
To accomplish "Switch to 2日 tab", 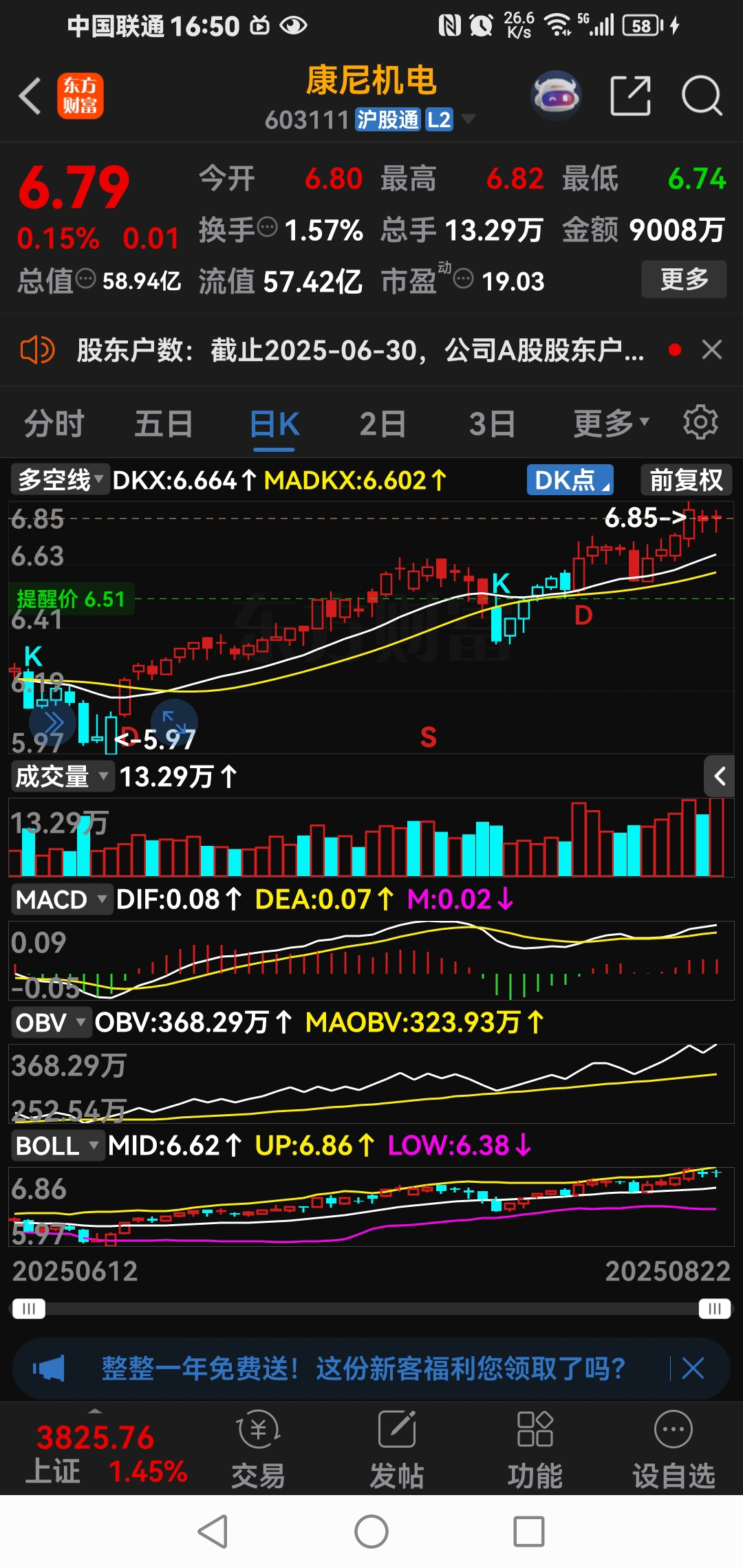I will pos(383,423).
